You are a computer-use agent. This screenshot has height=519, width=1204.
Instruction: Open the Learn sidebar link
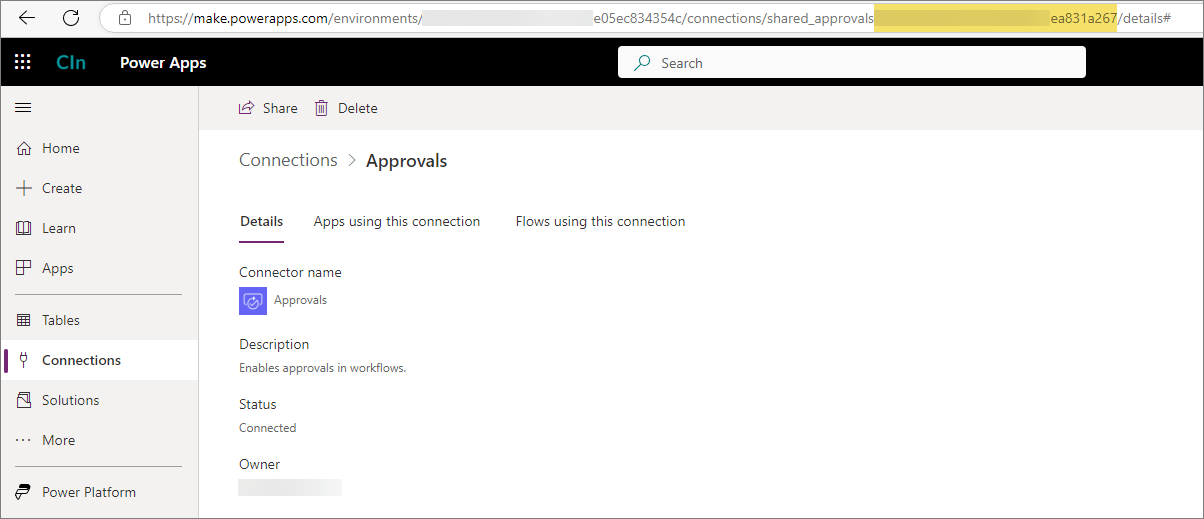pyautogui.click(x=99, y=228)
